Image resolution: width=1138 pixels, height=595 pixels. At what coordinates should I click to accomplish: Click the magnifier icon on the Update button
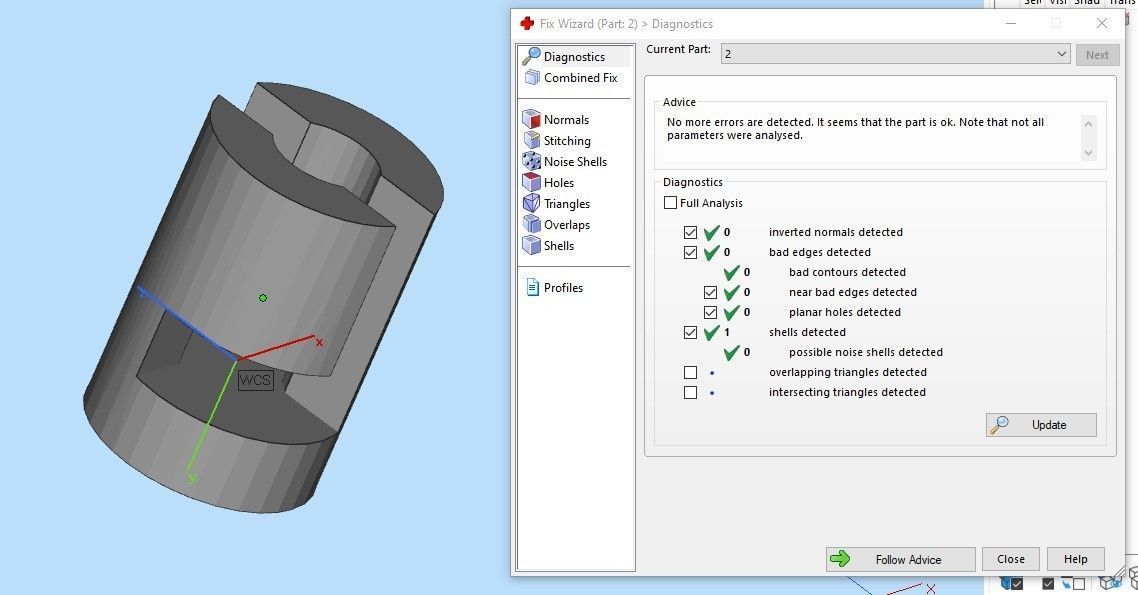[999, 424]
